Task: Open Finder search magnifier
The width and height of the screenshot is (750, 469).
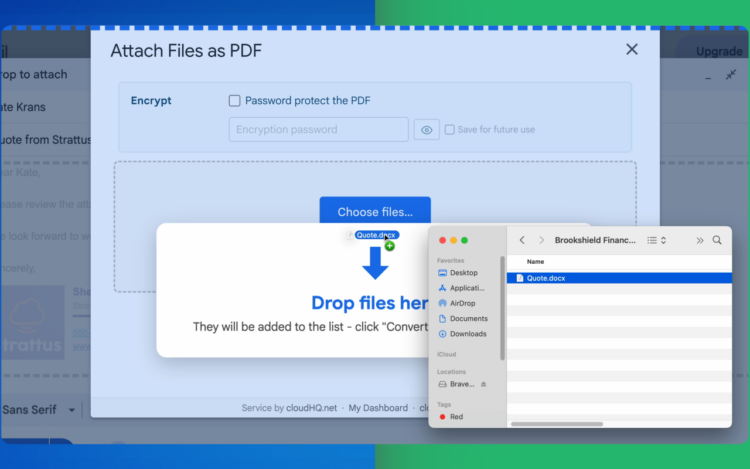Action: click(717, 240)
